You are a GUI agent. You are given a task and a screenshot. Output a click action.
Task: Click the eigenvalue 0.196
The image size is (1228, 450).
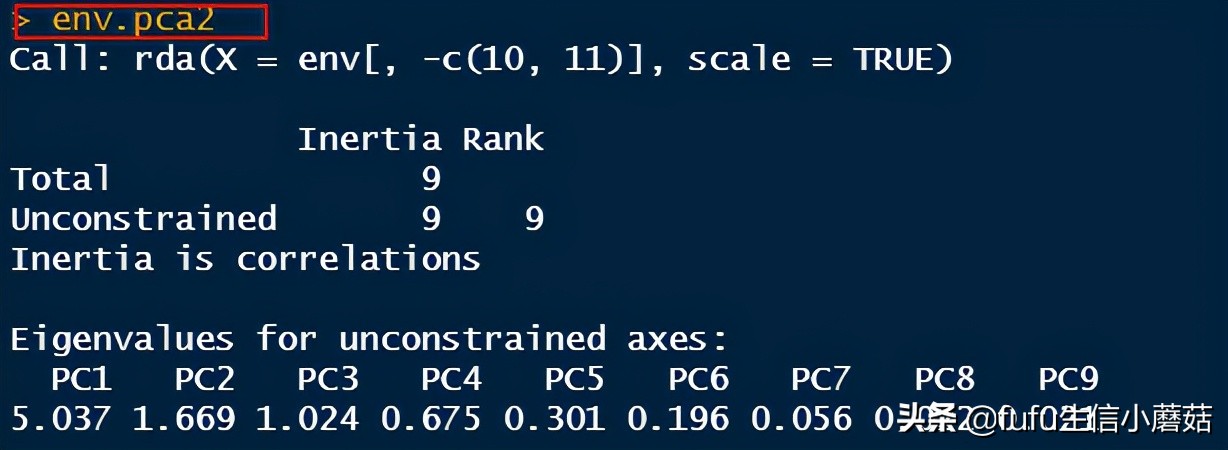678,418
